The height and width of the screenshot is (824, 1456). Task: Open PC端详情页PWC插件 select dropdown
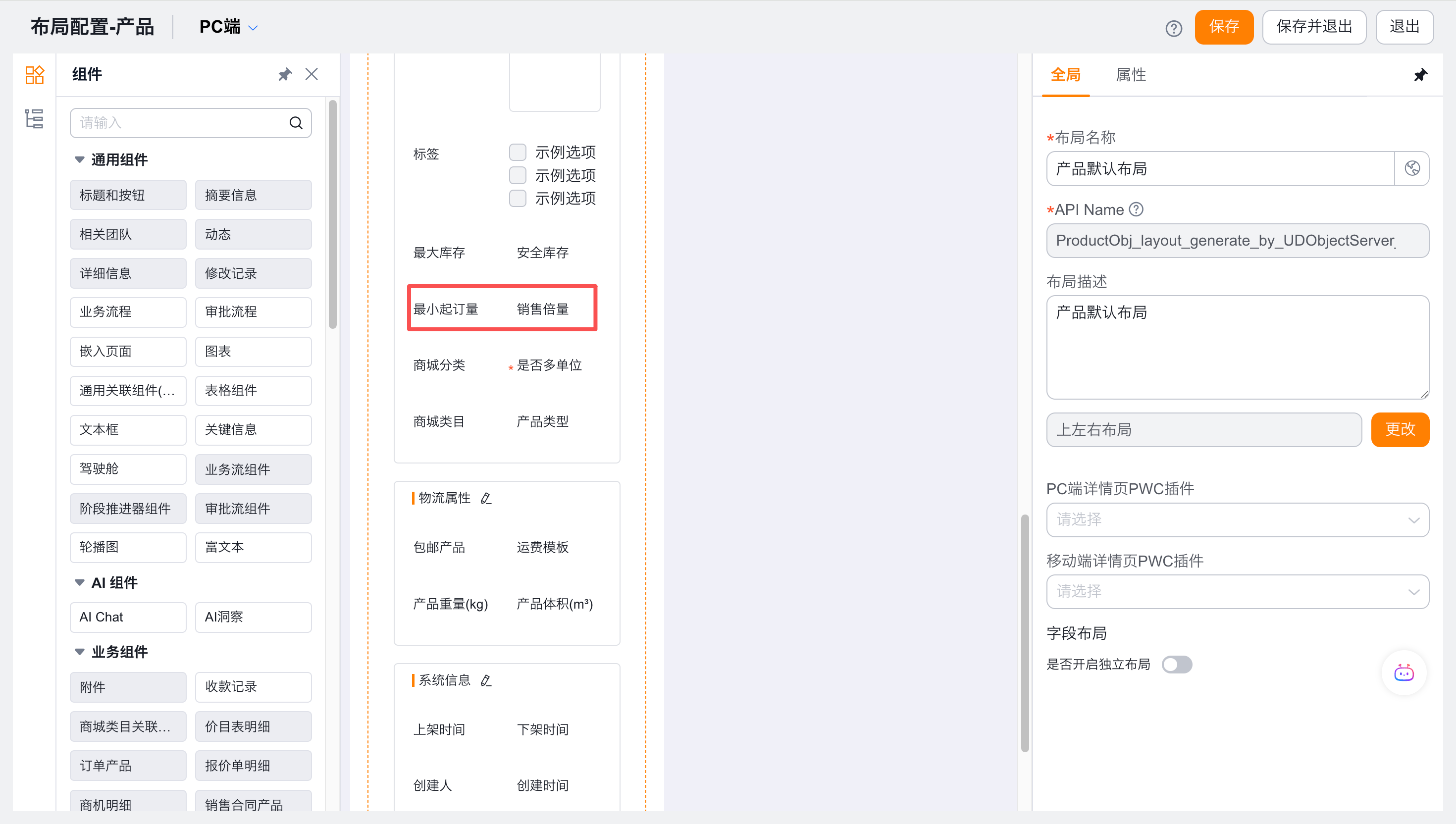[1238, 519]
